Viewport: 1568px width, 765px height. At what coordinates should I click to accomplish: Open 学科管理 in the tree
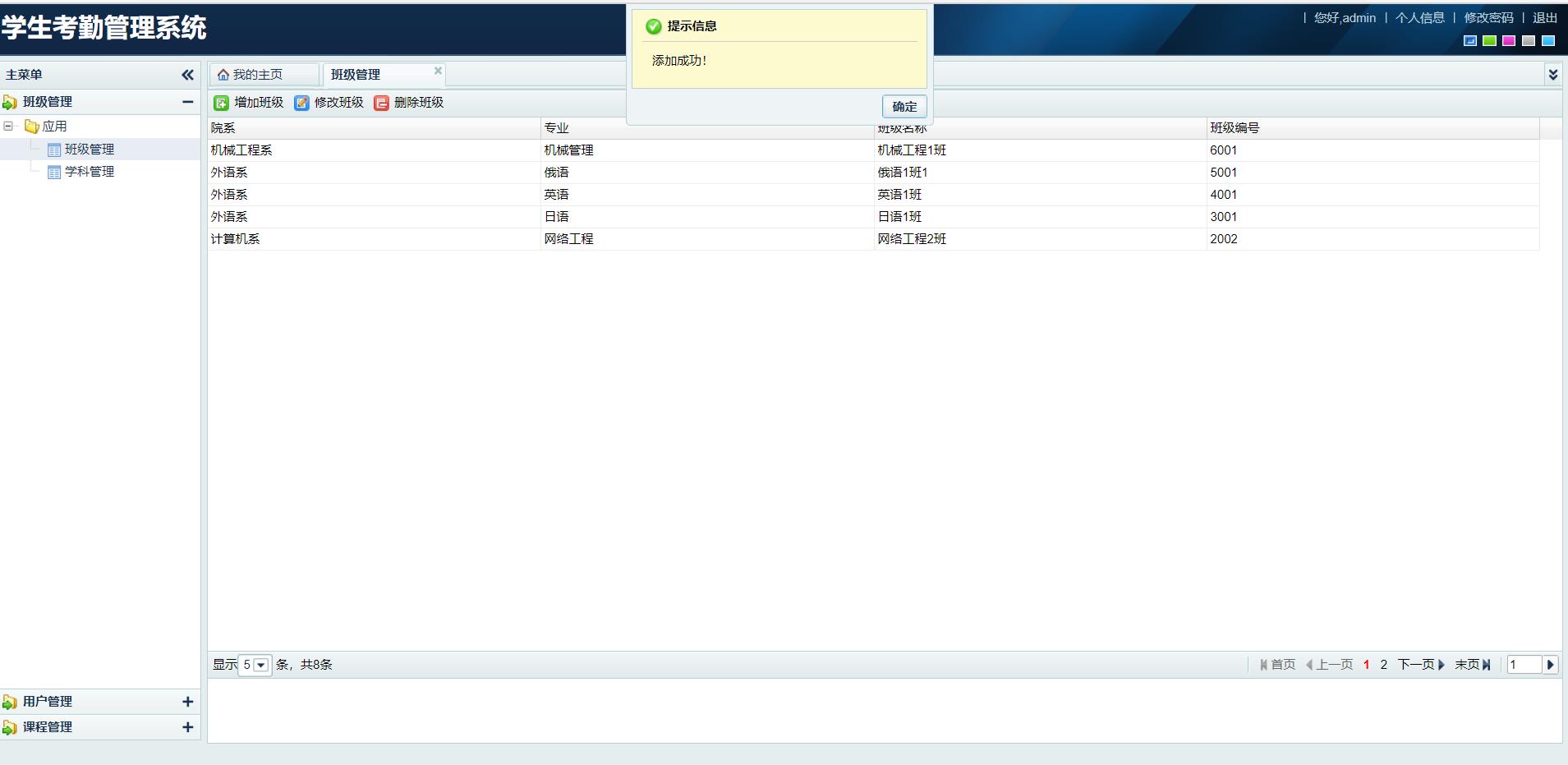coord(90,172)
